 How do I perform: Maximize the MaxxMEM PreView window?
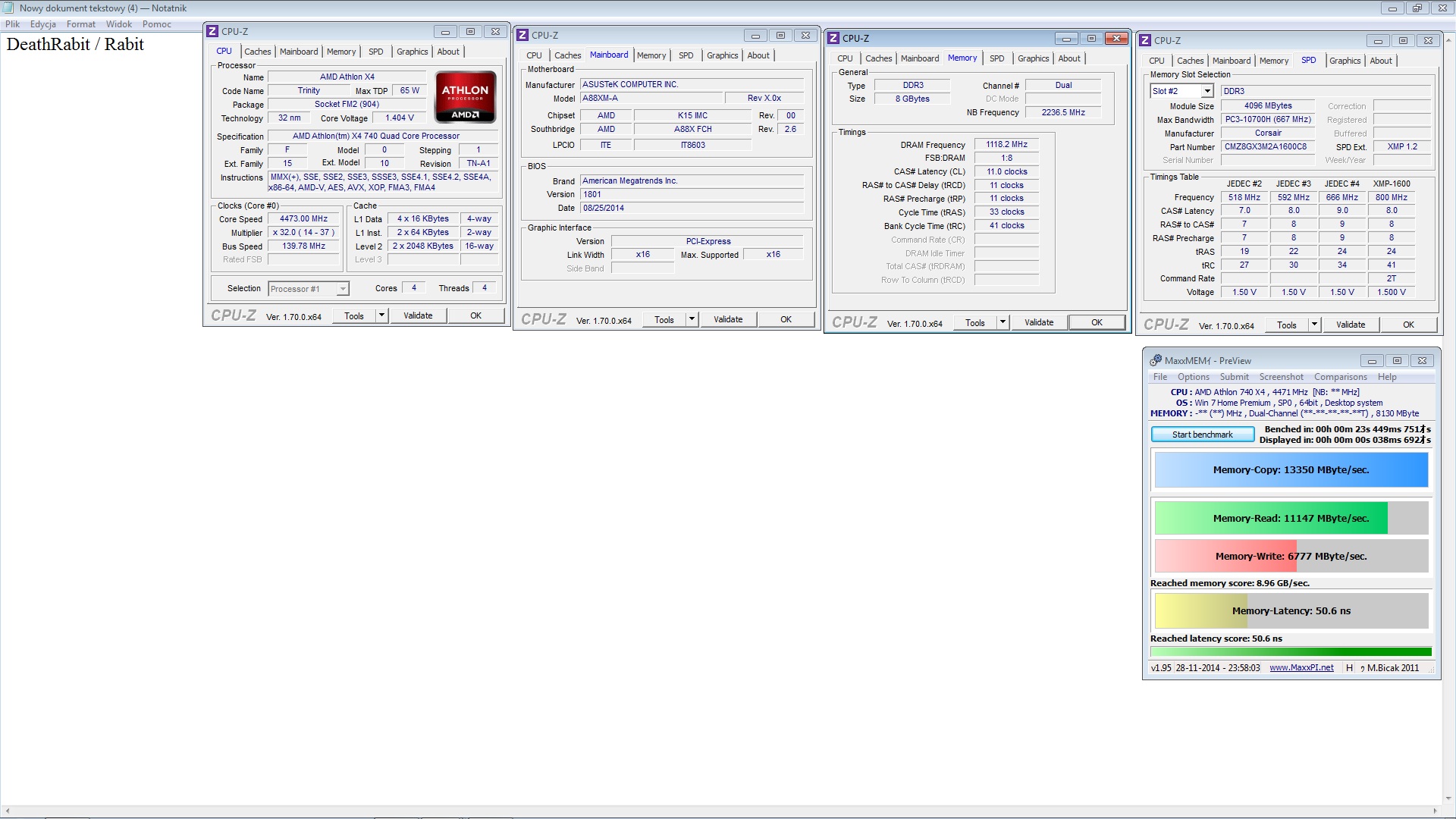(1397, 360)
